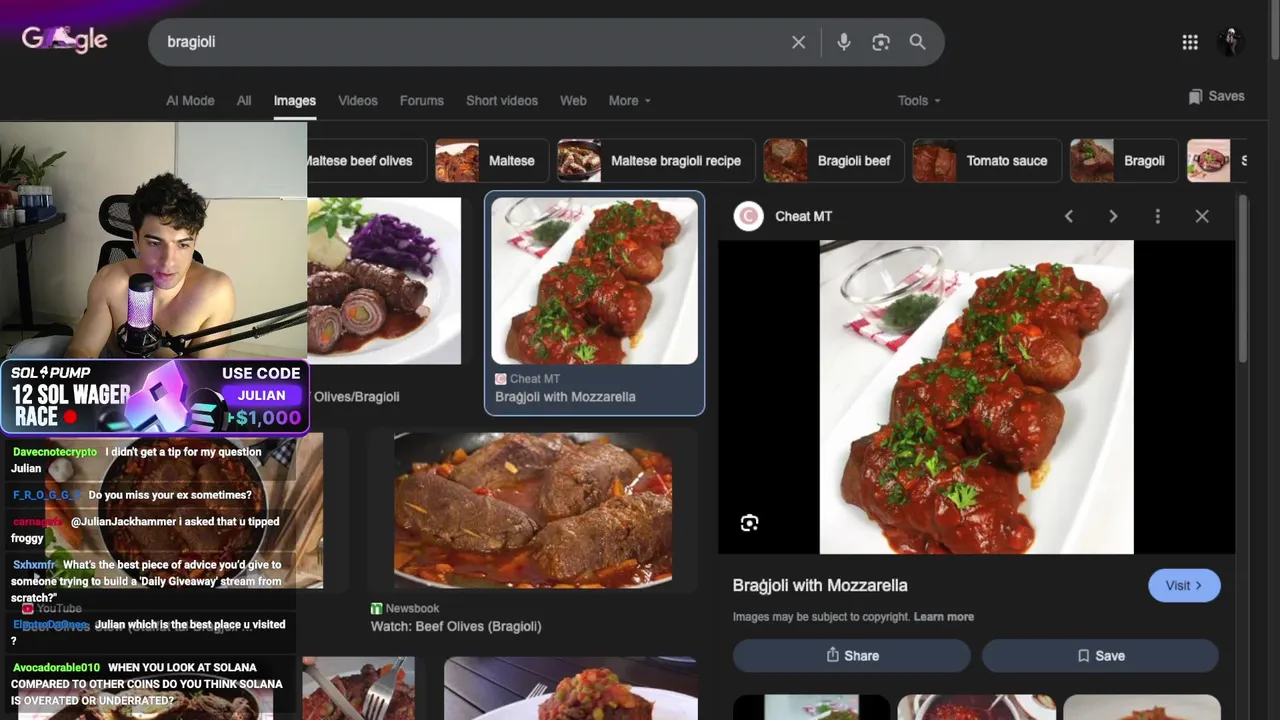Click Lens search icon on preview image
The image size is (1280, 720).
pos(749,523)
